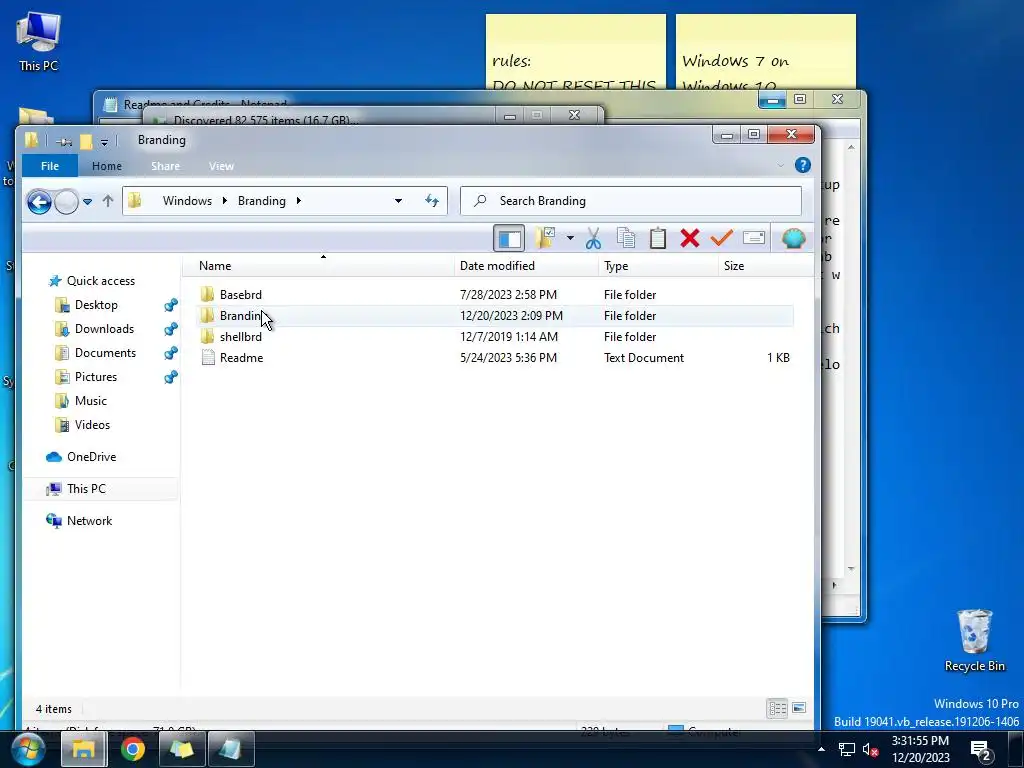Expand the chevron after Windows in address bar
1024x768 pixels.
(224, 200)
